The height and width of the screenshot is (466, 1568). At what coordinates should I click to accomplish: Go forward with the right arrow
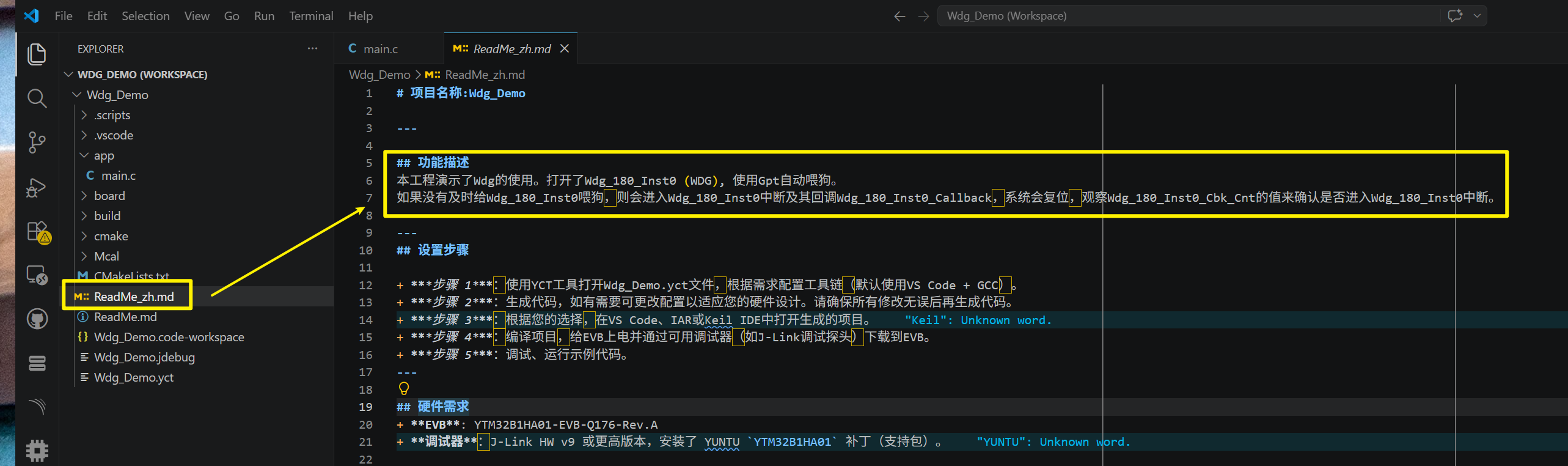click(923, 16)
